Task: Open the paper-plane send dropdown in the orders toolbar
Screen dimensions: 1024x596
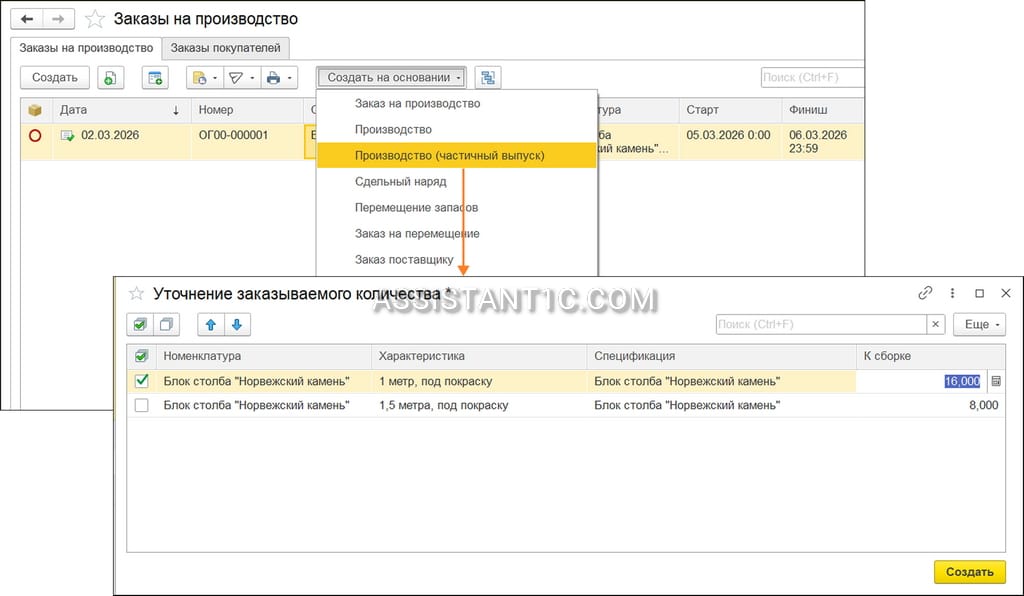Action: coord(242,78)
